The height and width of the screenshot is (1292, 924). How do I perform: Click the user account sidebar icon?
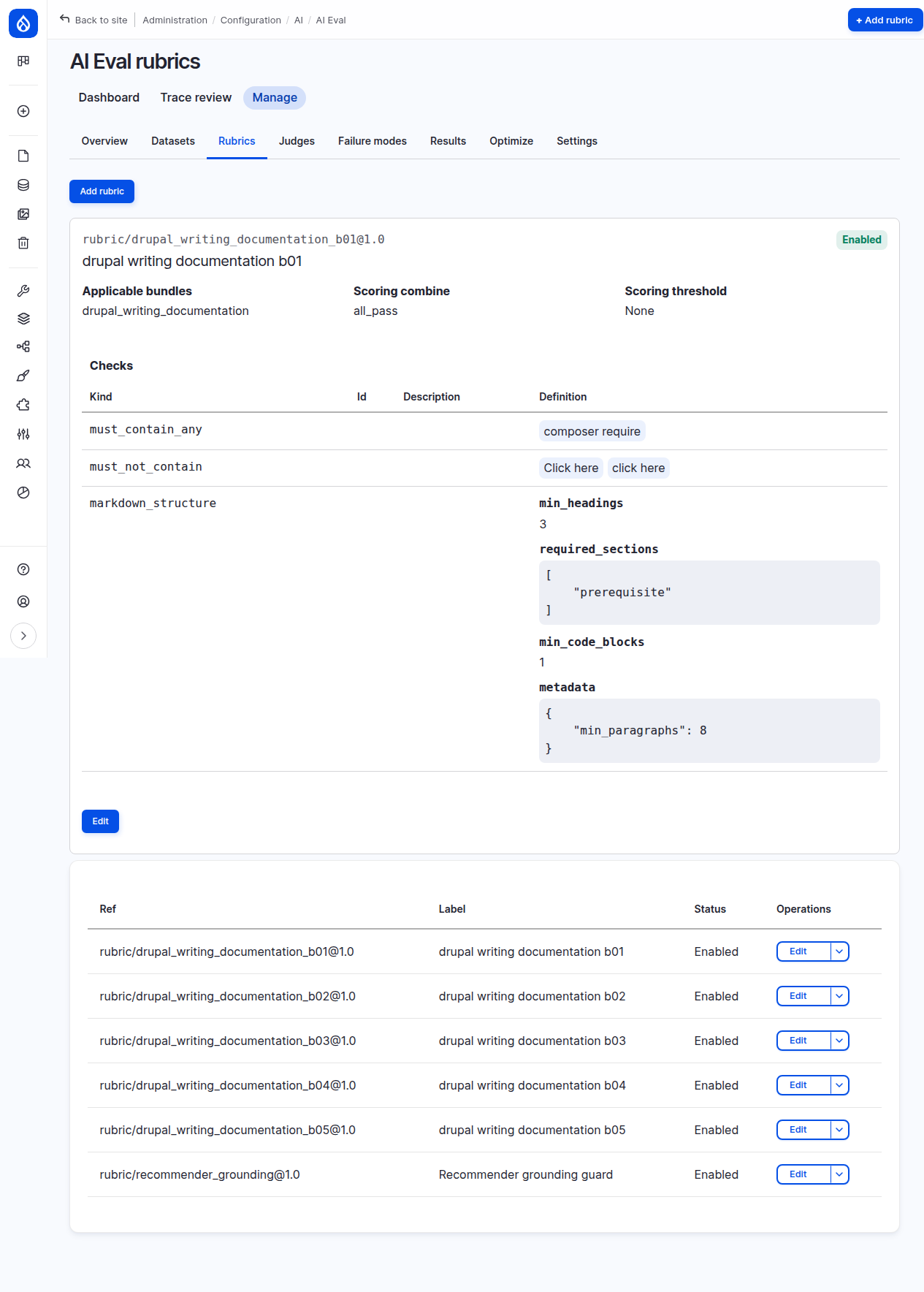[23, 601]
